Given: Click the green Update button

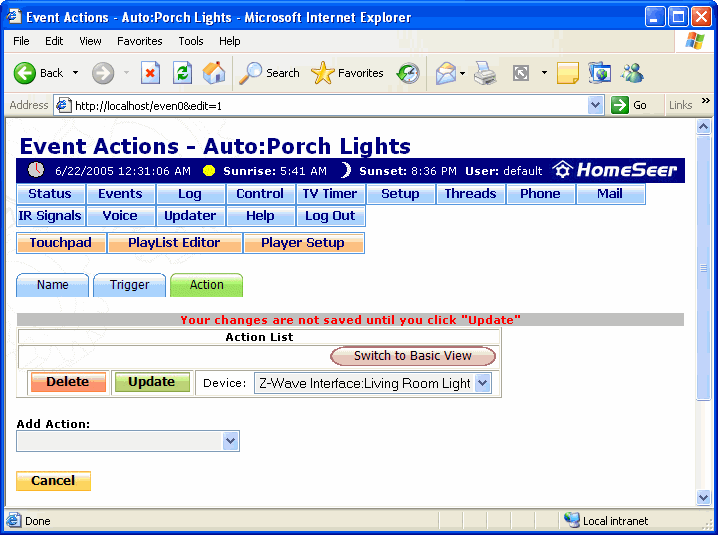Looking at the screenshot, I should [152, 382].
